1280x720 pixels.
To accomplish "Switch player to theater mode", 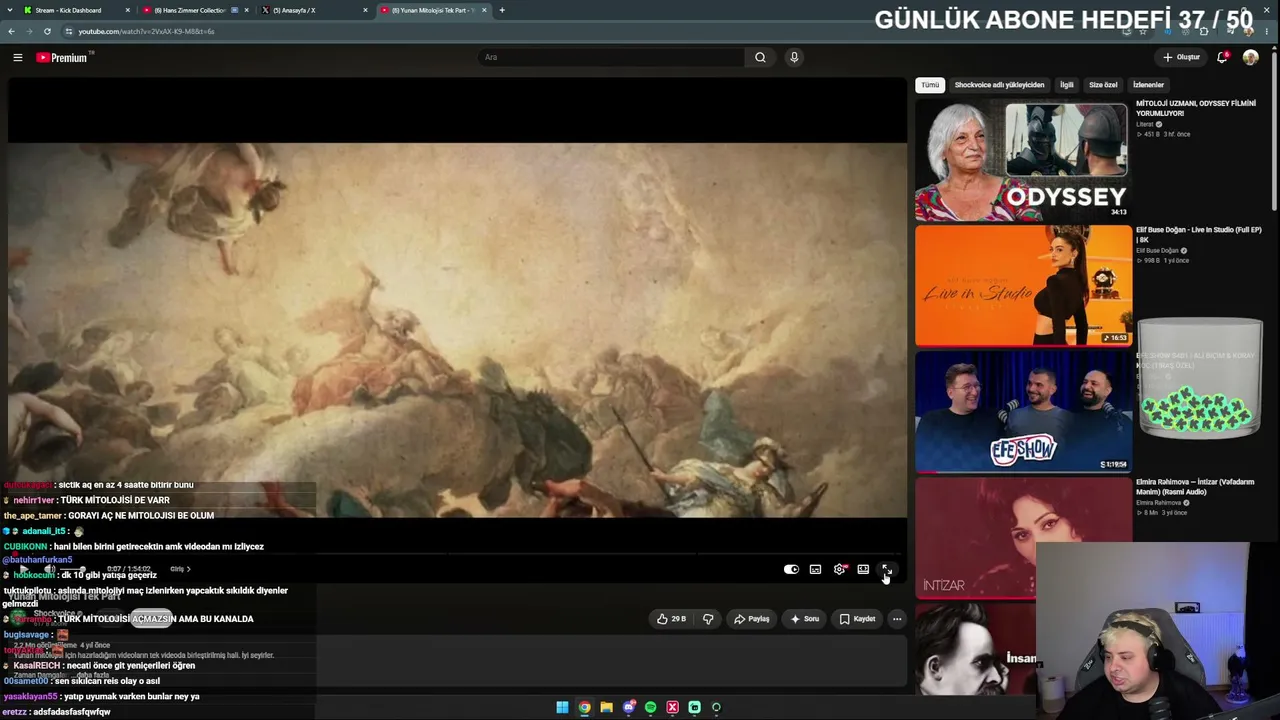I will 863,569.
